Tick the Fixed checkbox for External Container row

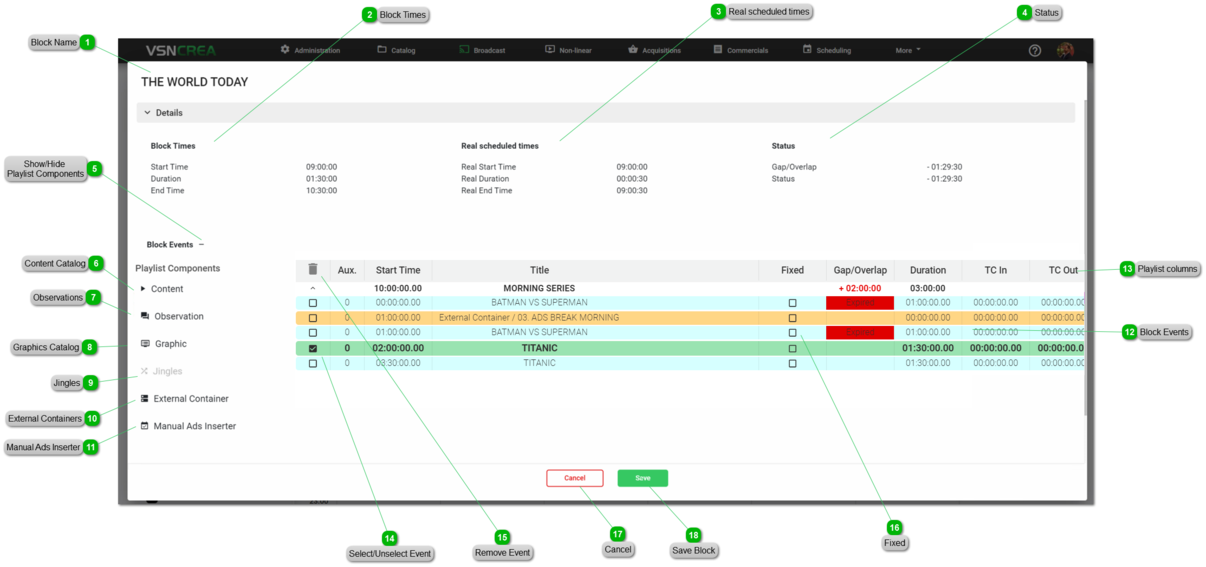(793, 318)
